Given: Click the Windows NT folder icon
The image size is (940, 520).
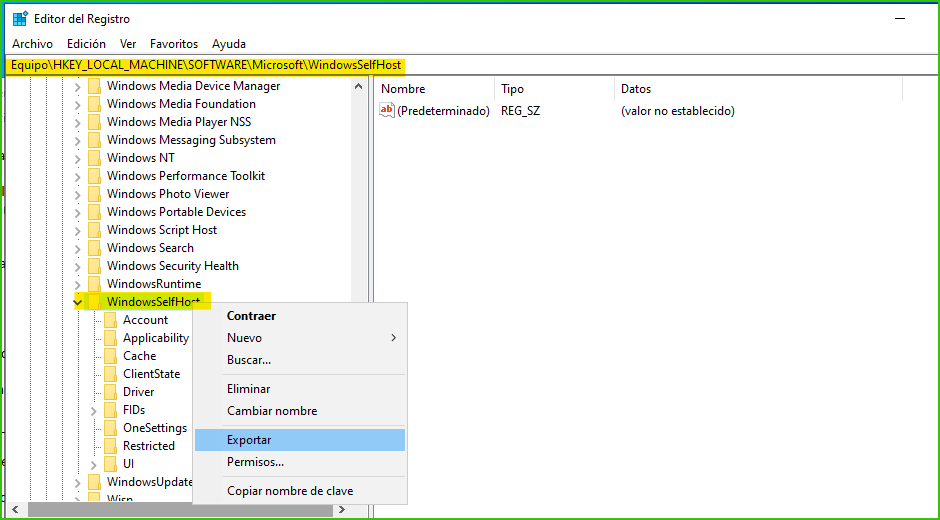Looking at the screenshot, I should pos(95,158).
